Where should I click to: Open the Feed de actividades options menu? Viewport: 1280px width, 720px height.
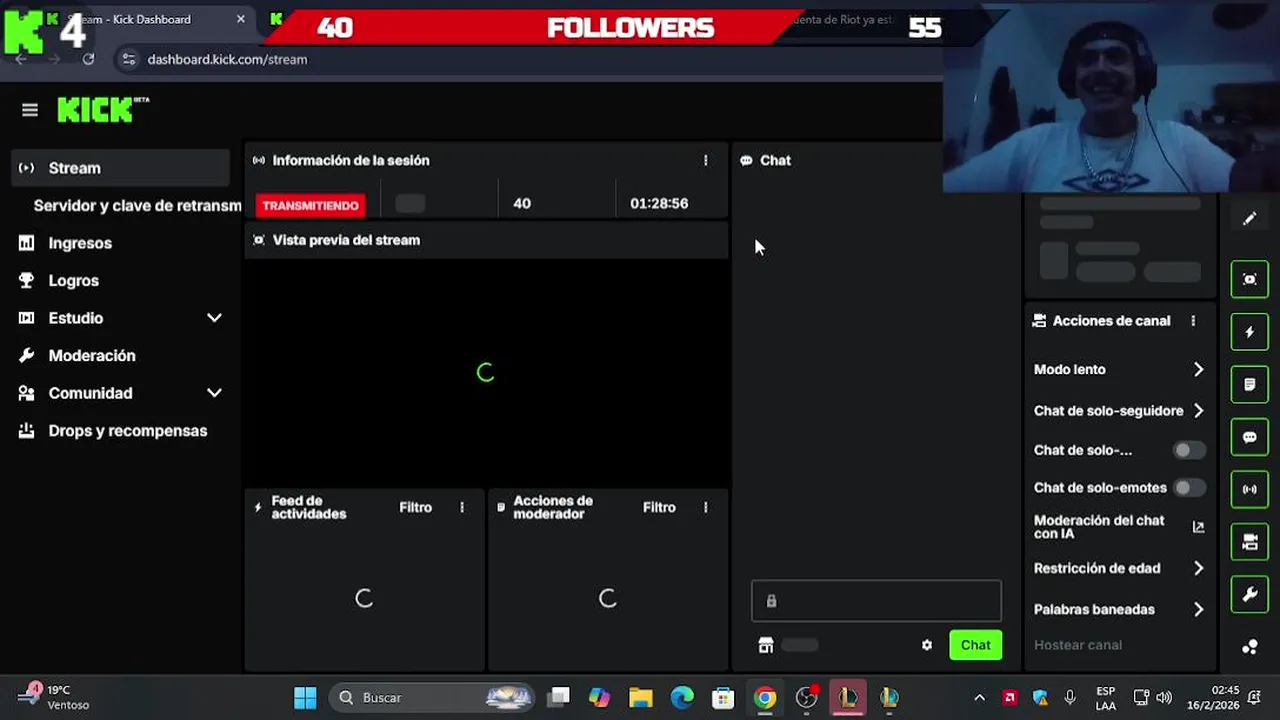click(x=462, y=507)
